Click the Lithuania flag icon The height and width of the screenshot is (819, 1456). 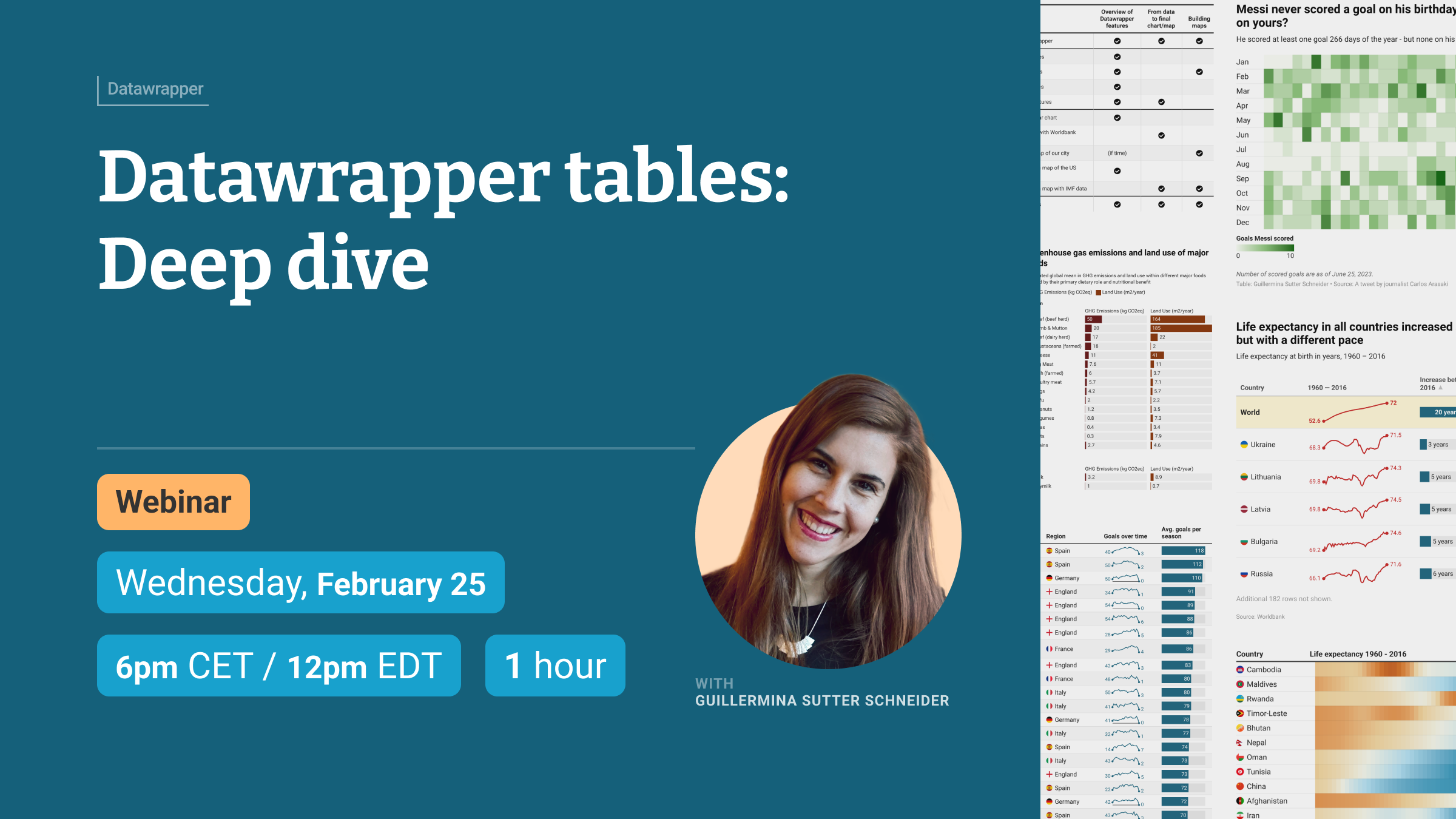(x=1244, y=477)
